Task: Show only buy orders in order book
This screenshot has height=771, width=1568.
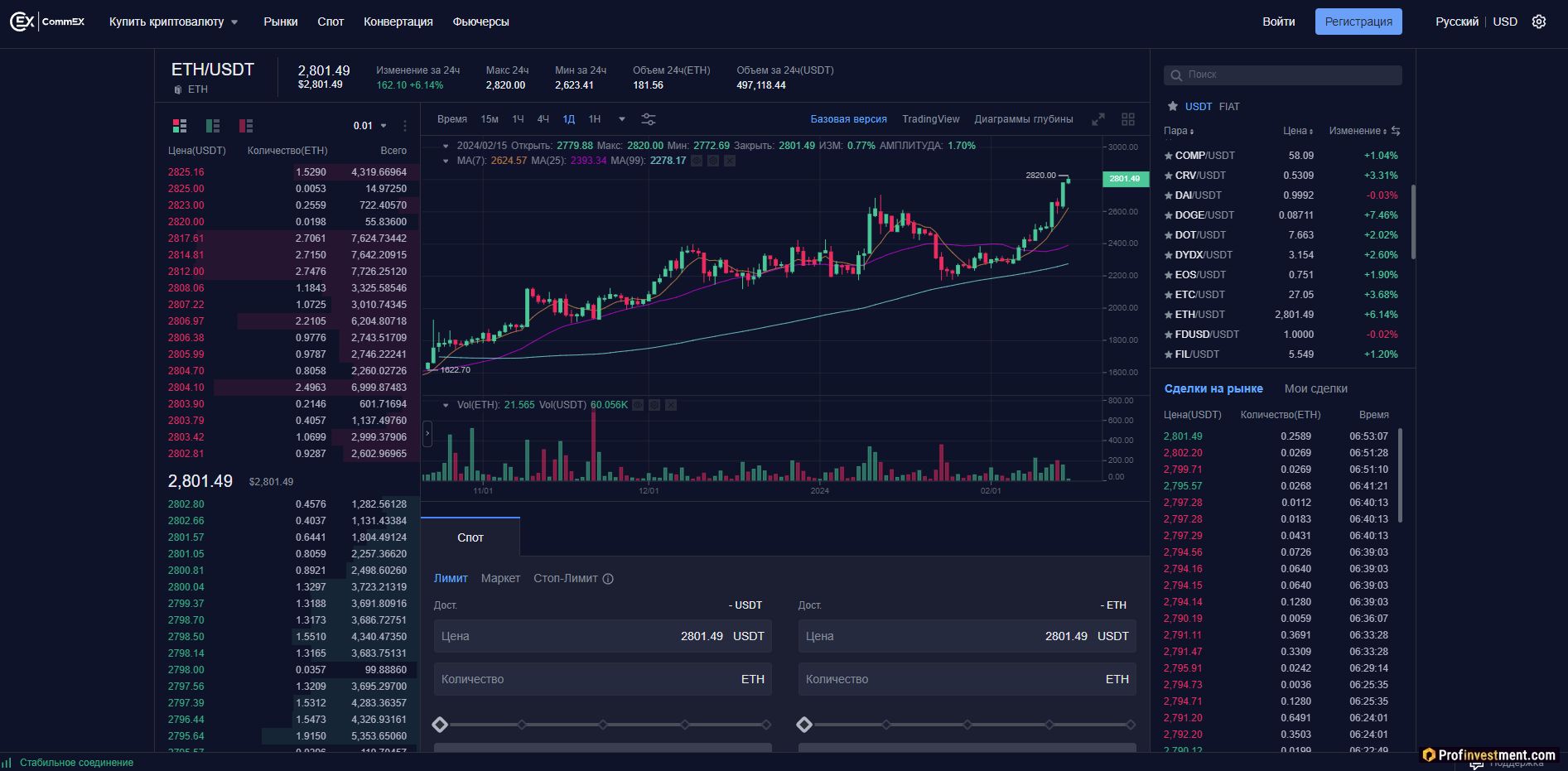Action: point(213,126)
